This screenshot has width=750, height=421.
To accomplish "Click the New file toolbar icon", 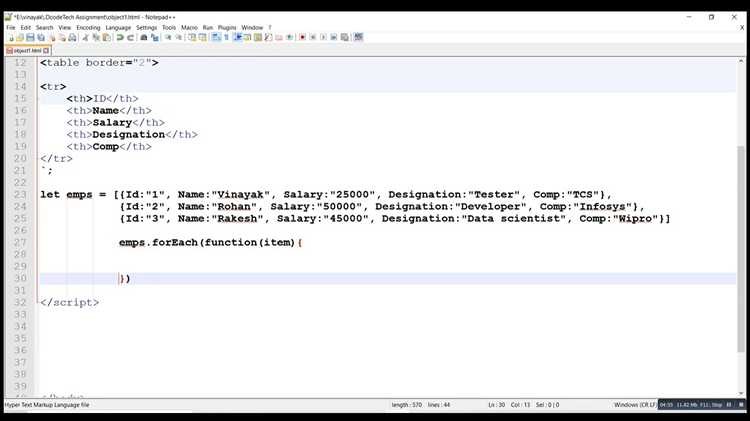I will pos(11,37).
